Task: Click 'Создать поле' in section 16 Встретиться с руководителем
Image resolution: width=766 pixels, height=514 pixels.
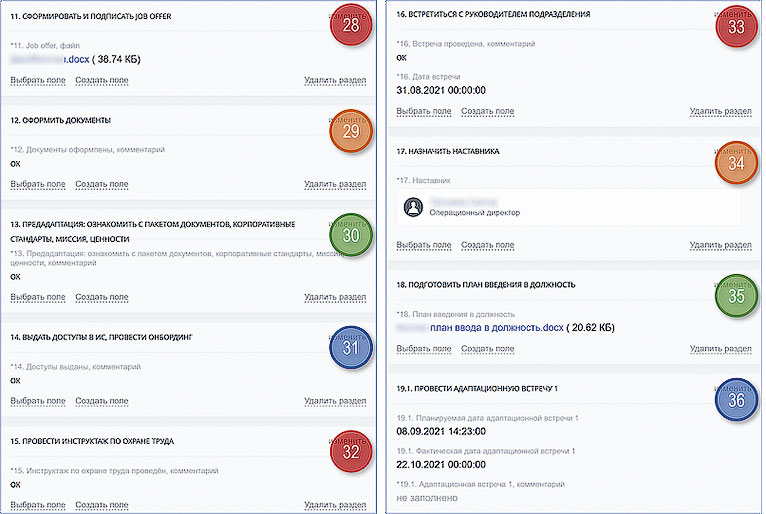Action: click(x=488, y=111)
